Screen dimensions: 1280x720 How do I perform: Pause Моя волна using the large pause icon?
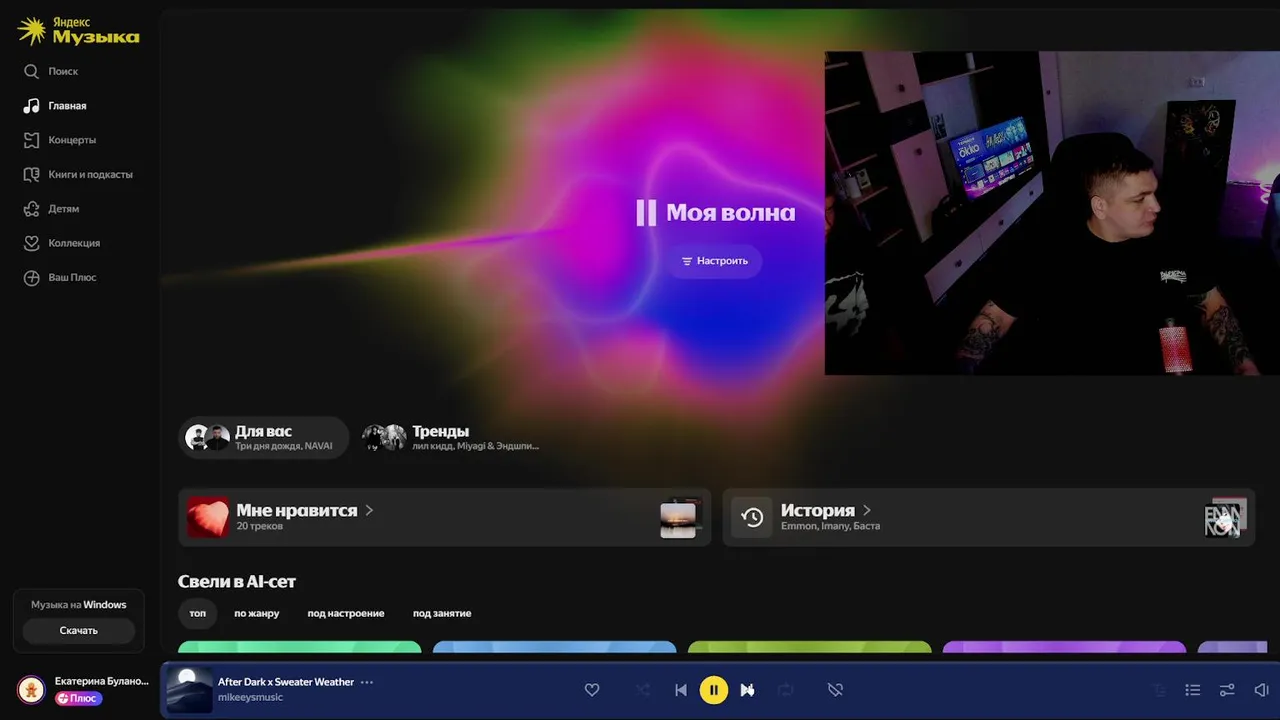(x=646, y=212)
